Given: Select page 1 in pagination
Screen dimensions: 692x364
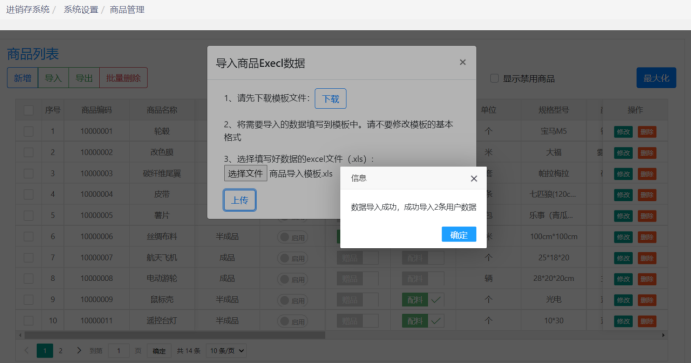Looking at the screenshot, I should click(45, 351).
